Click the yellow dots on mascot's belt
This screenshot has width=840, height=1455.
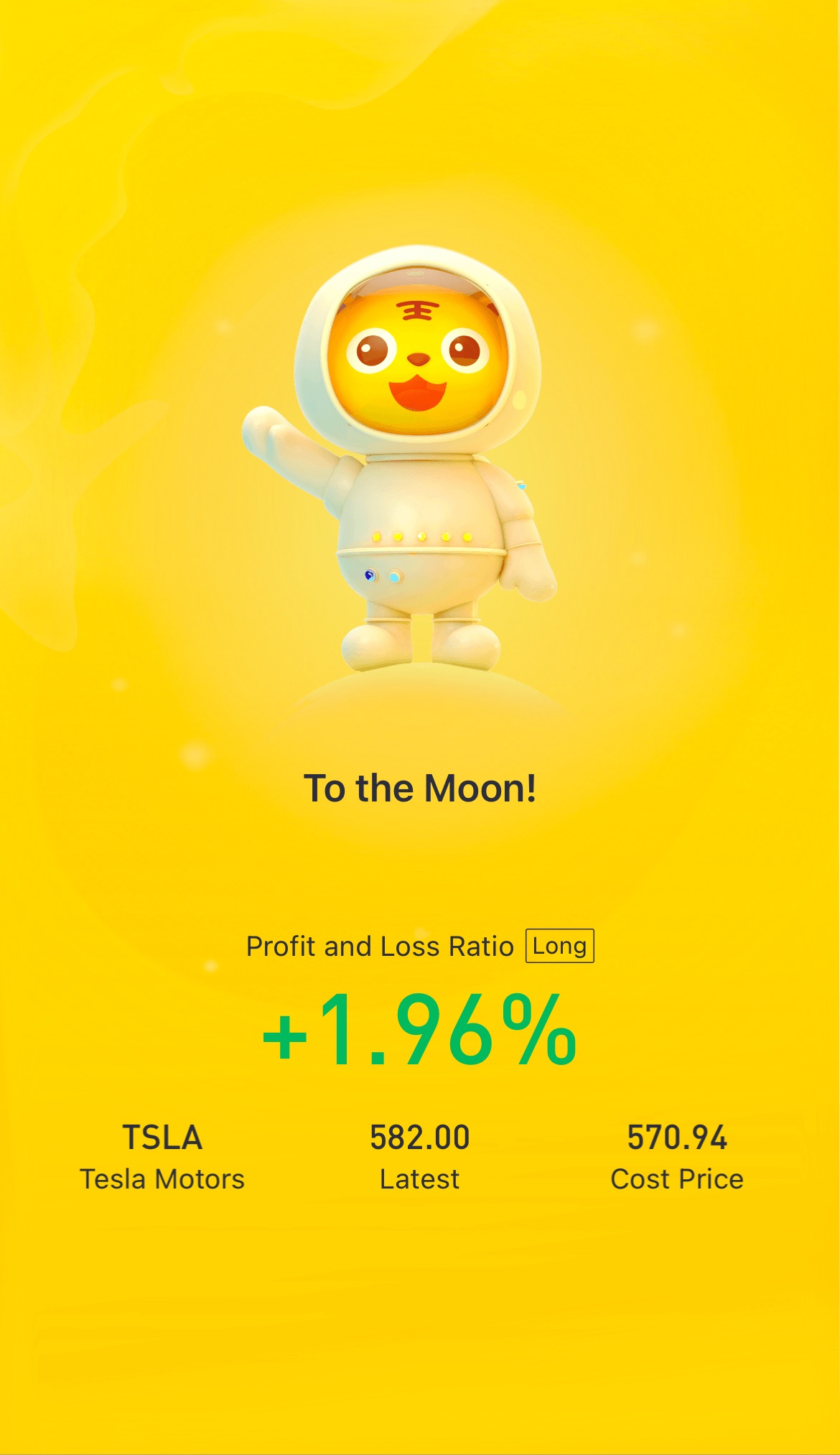point(421,536)
